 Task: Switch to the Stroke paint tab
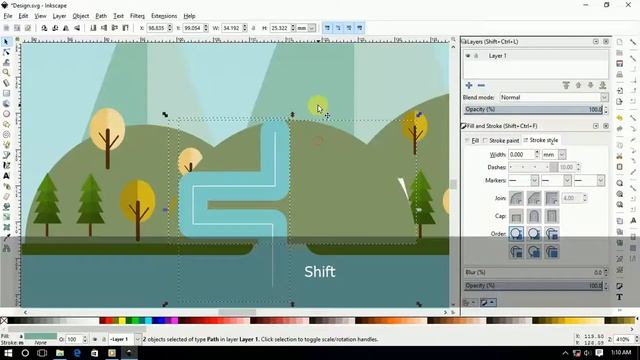click(501, 140)
